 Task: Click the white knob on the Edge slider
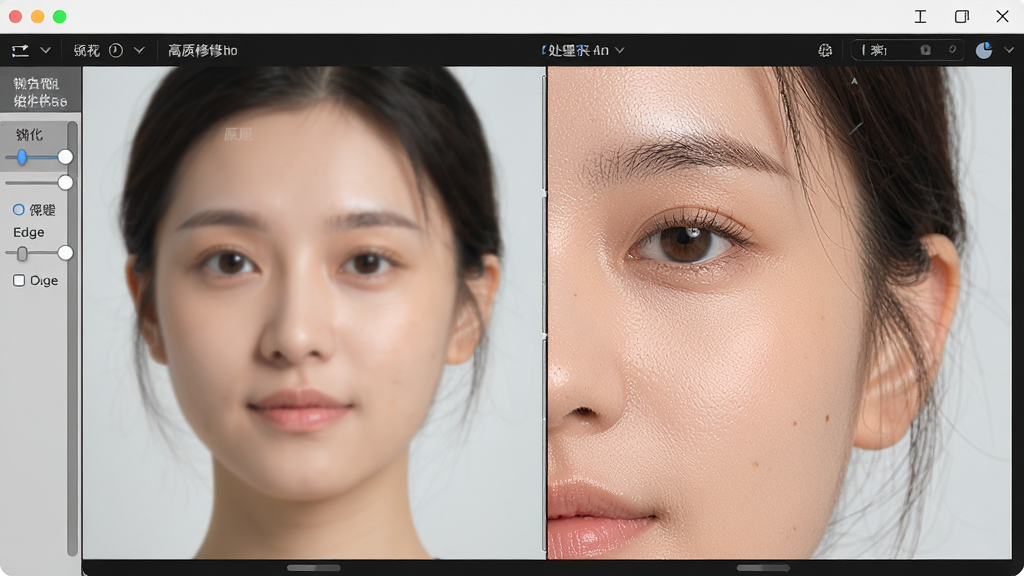[65, 253]
